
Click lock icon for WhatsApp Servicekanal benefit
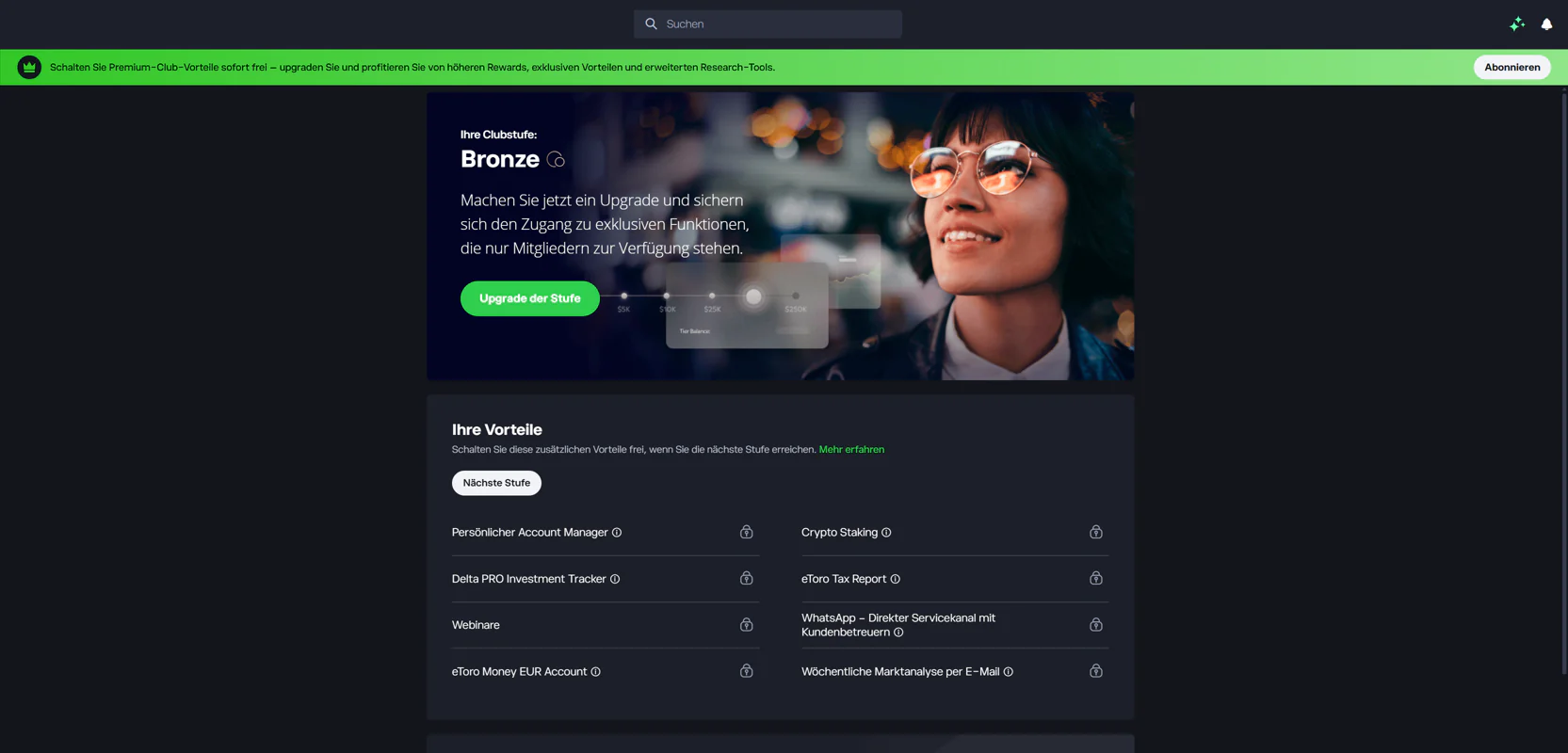[x=1095, y=625]
